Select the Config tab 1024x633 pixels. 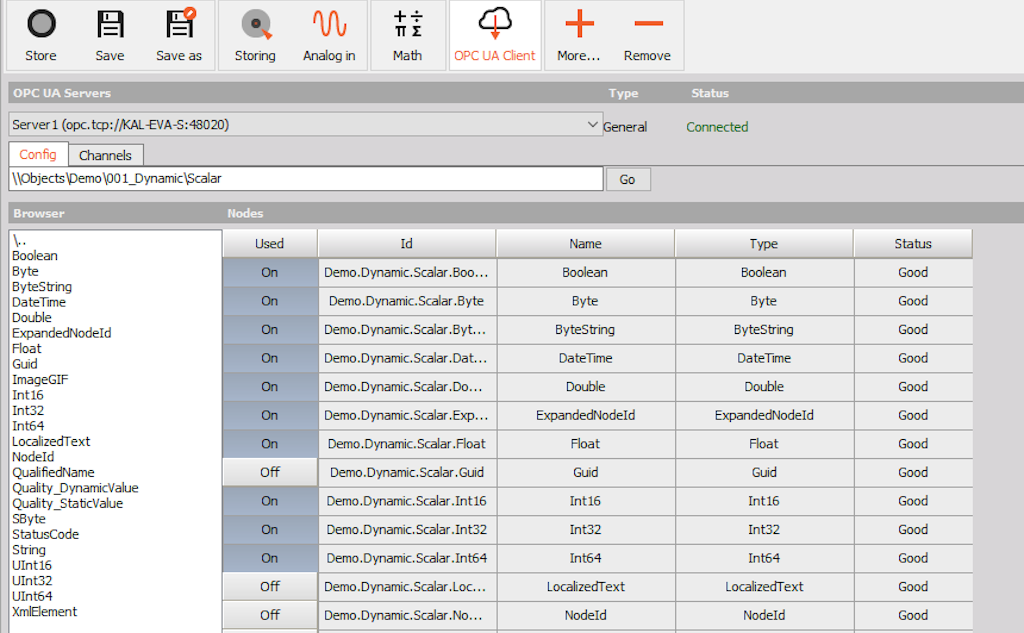click(x=38, y=154)
